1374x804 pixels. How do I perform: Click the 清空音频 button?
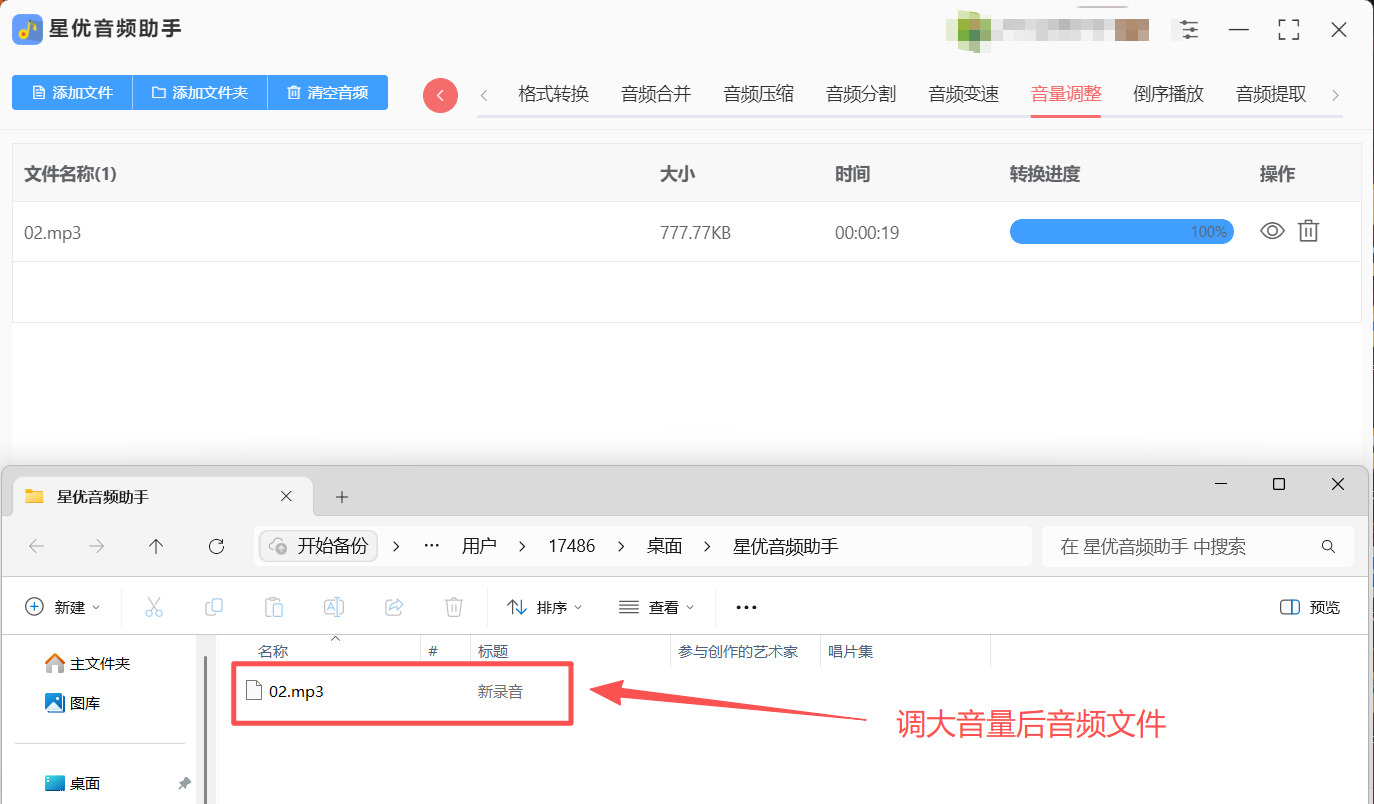(328, 93)
